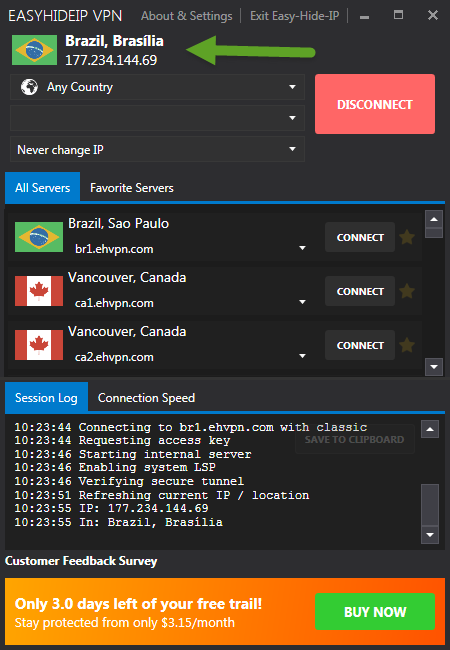
Task: Click server list scrollbar up arrow
Action: [x=434, y=219]
